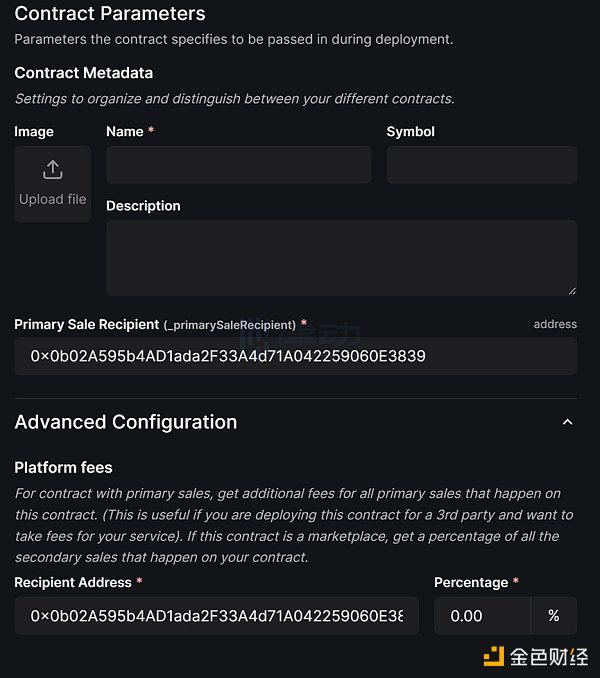Focus the platform fee Recipient Address field
Viewport: 600px width, 678px height.
(x=216, y=616)
